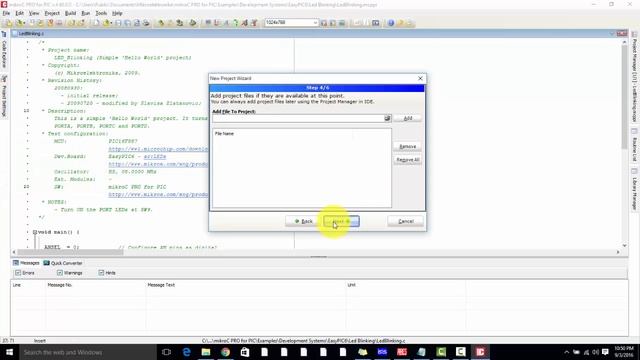Cancel the New Project Wizard
The image size is (640, 360).
tap(405, 221)
